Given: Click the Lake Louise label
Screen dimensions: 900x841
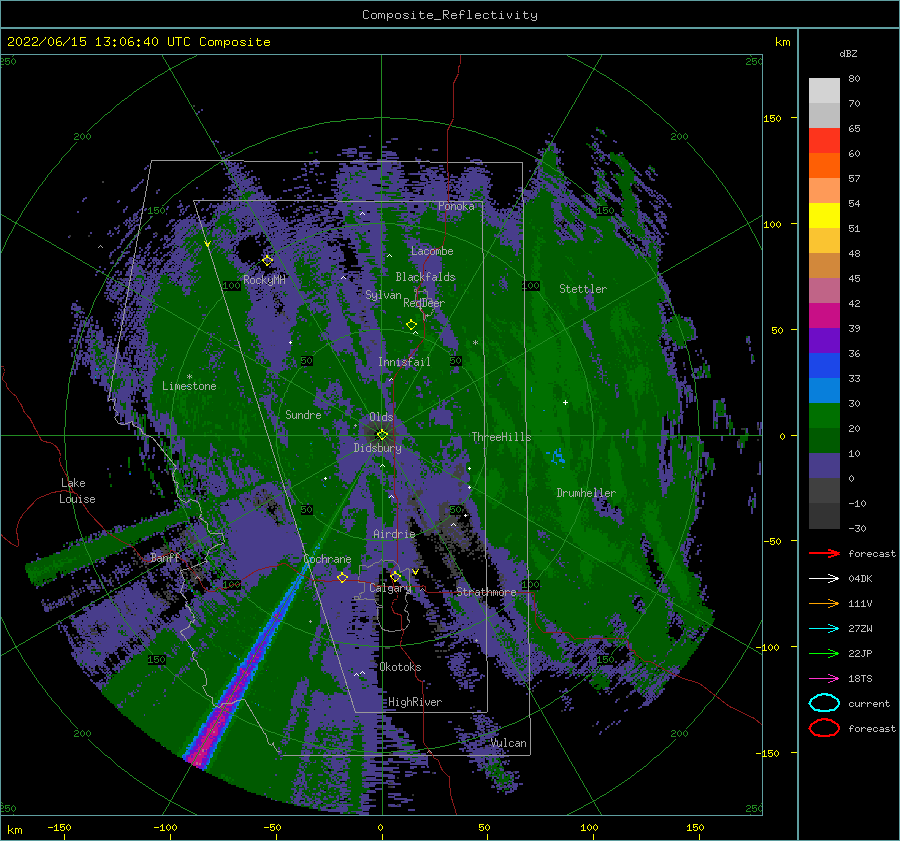Looking at the screenshot, I should [x=77, y=491].
